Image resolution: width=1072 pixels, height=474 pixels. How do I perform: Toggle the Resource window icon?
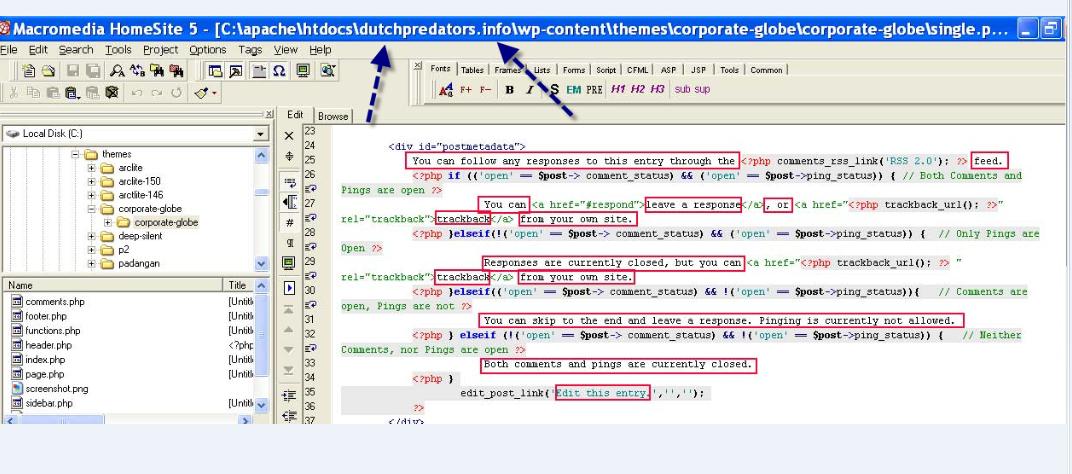click(215, 70)
